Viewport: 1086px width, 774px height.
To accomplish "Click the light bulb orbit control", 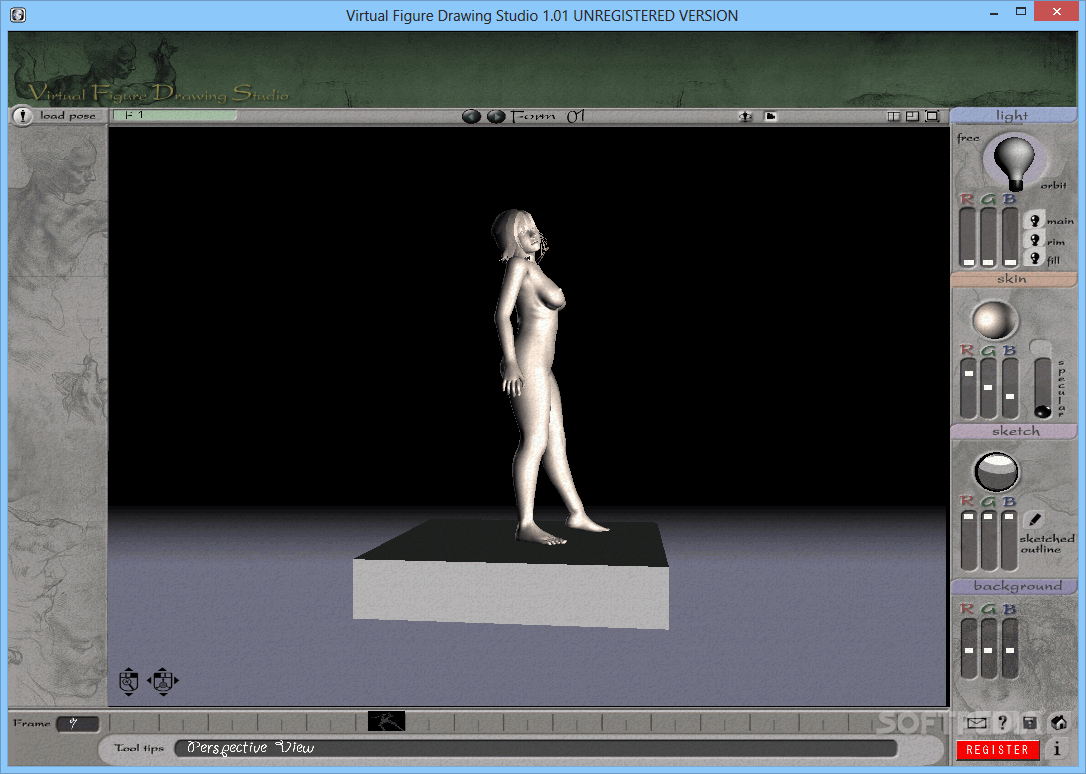I will [1014, 161].
